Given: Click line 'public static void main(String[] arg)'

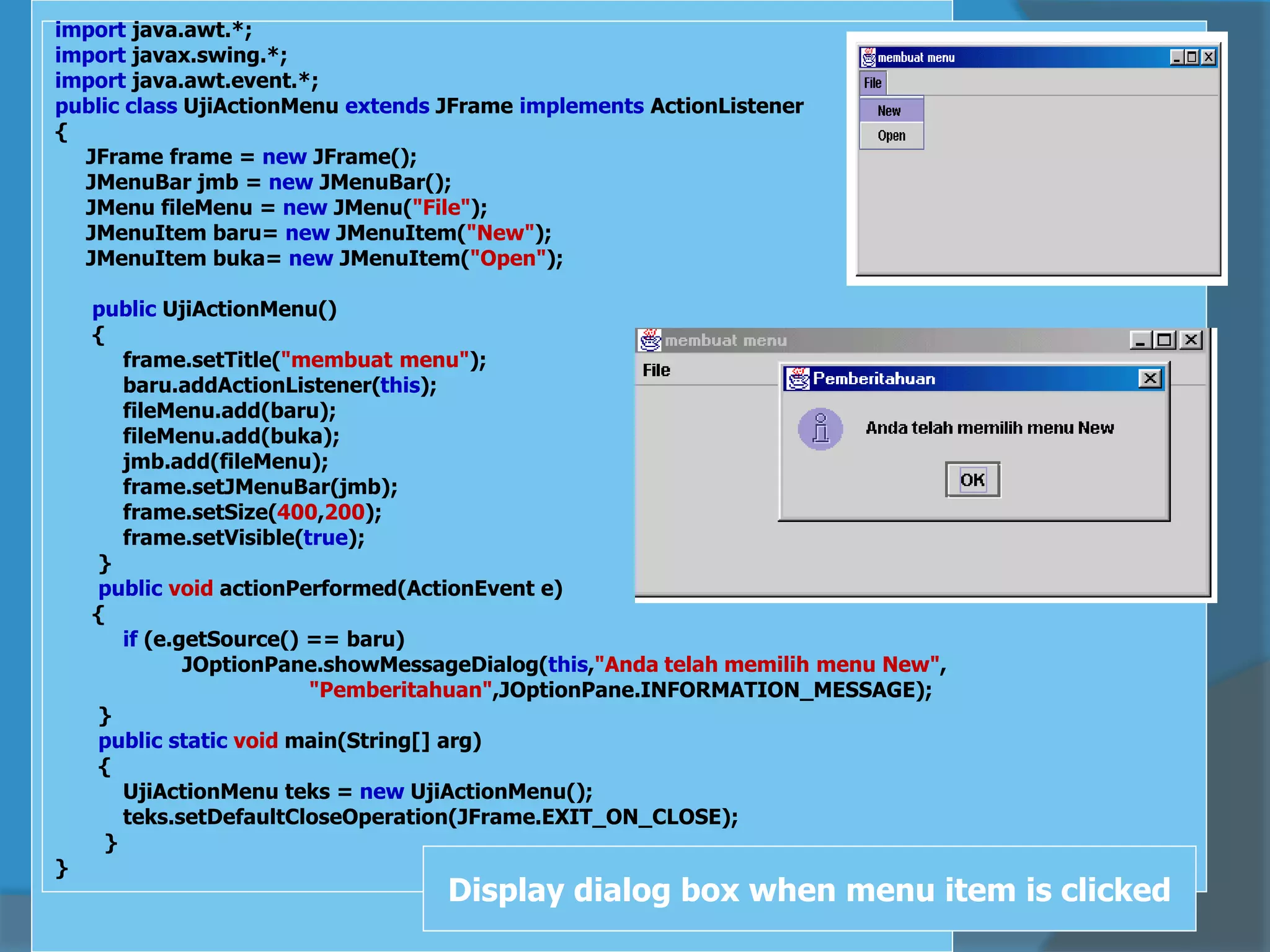Looking at the screenshot, I should 290,741.
